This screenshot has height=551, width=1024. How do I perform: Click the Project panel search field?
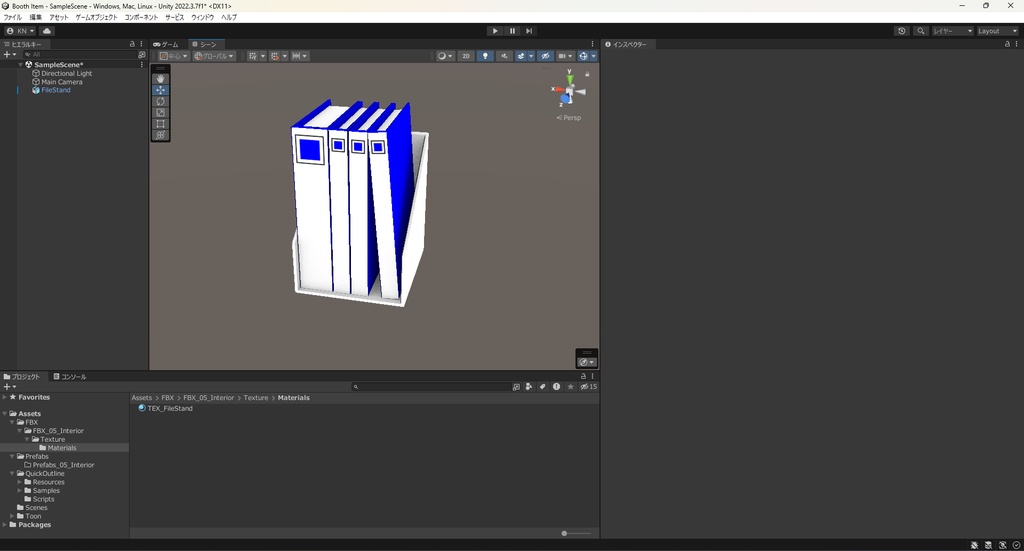430,386
